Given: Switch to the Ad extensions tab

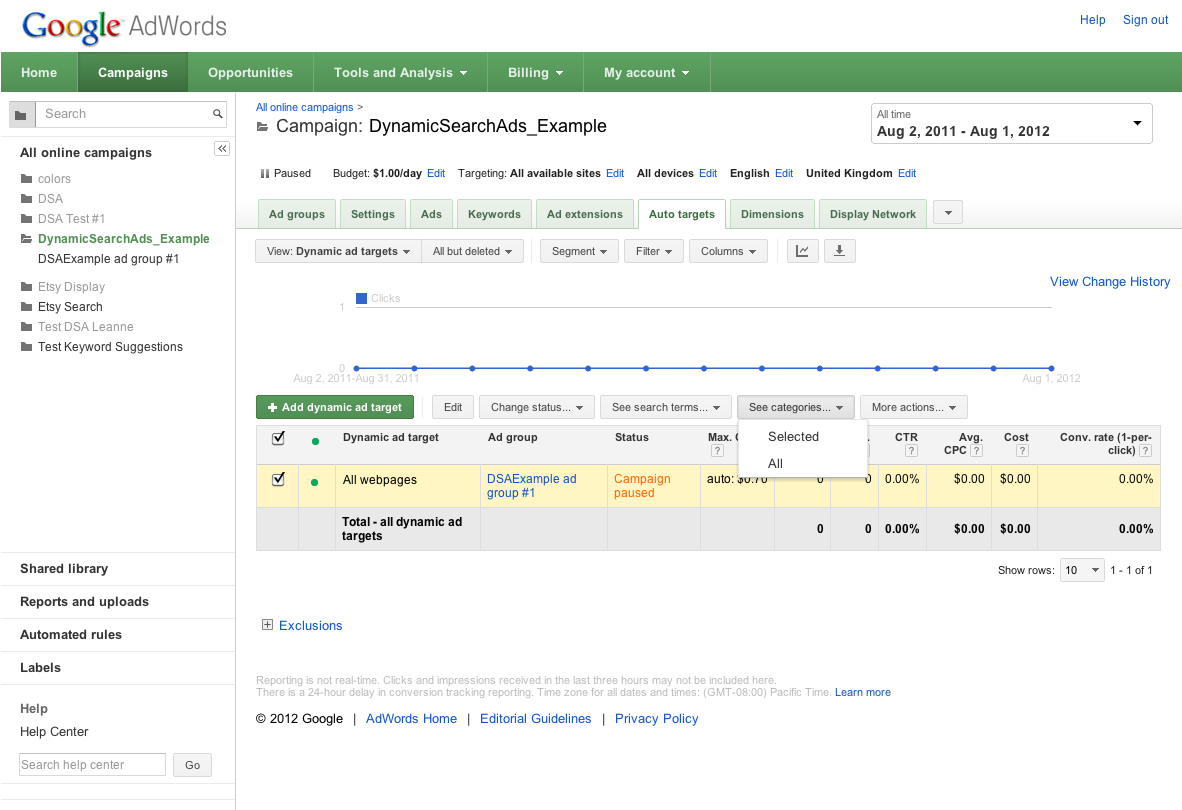Looking at the screenshot, I should 585,214.
